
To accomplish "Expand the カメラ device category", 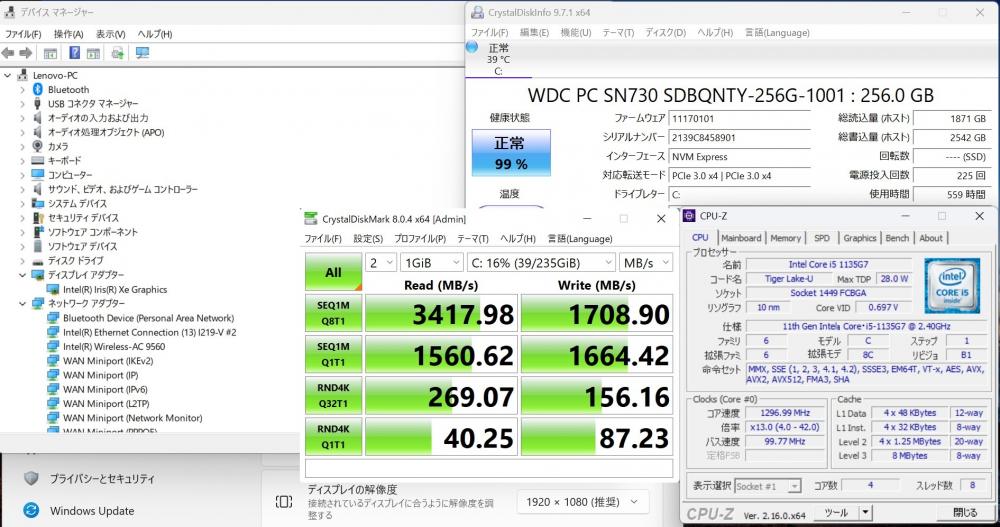I will coord(22,146).
